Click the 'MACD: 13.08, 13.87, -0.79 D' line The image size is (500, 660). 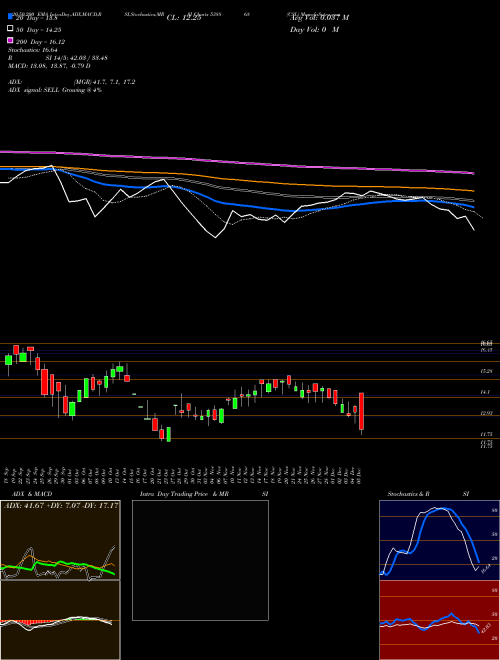point(49,66)
